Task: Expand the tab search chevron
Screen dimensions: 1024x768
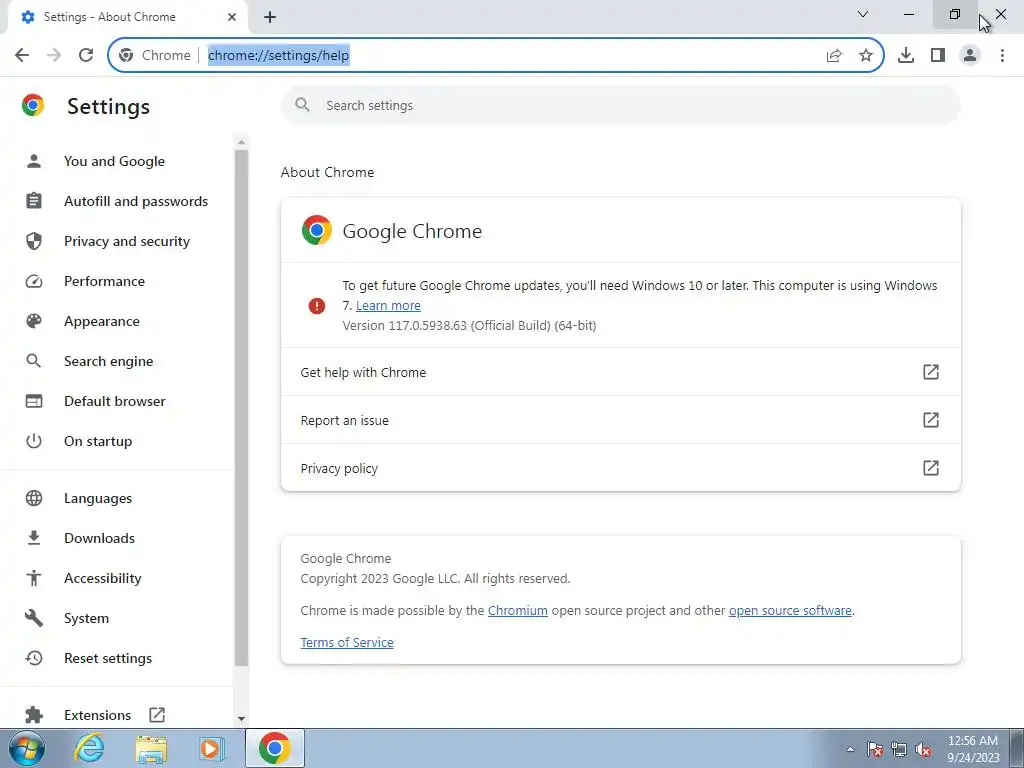Action: (863, 14)
